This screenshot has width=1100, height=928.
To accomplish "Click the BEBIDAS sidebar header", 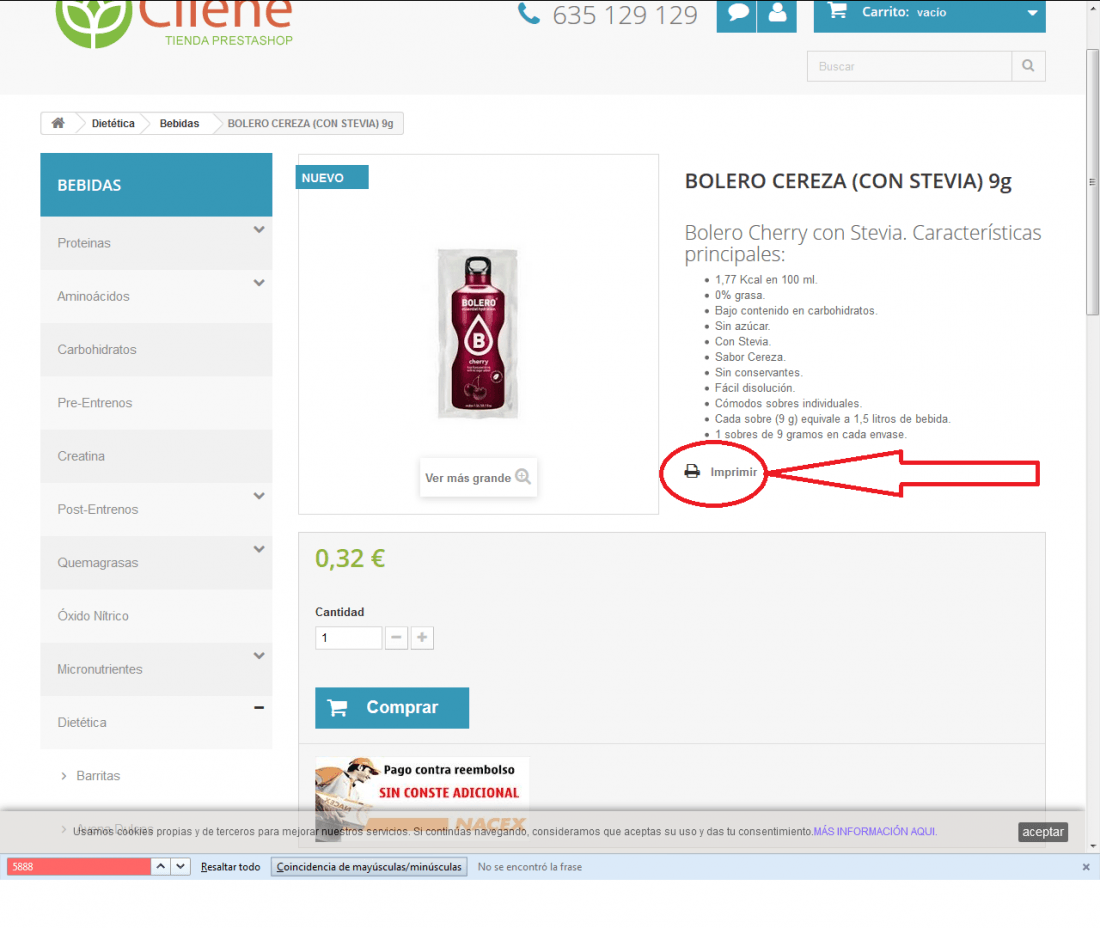I will pyautogui.click(x=156, y=185).
